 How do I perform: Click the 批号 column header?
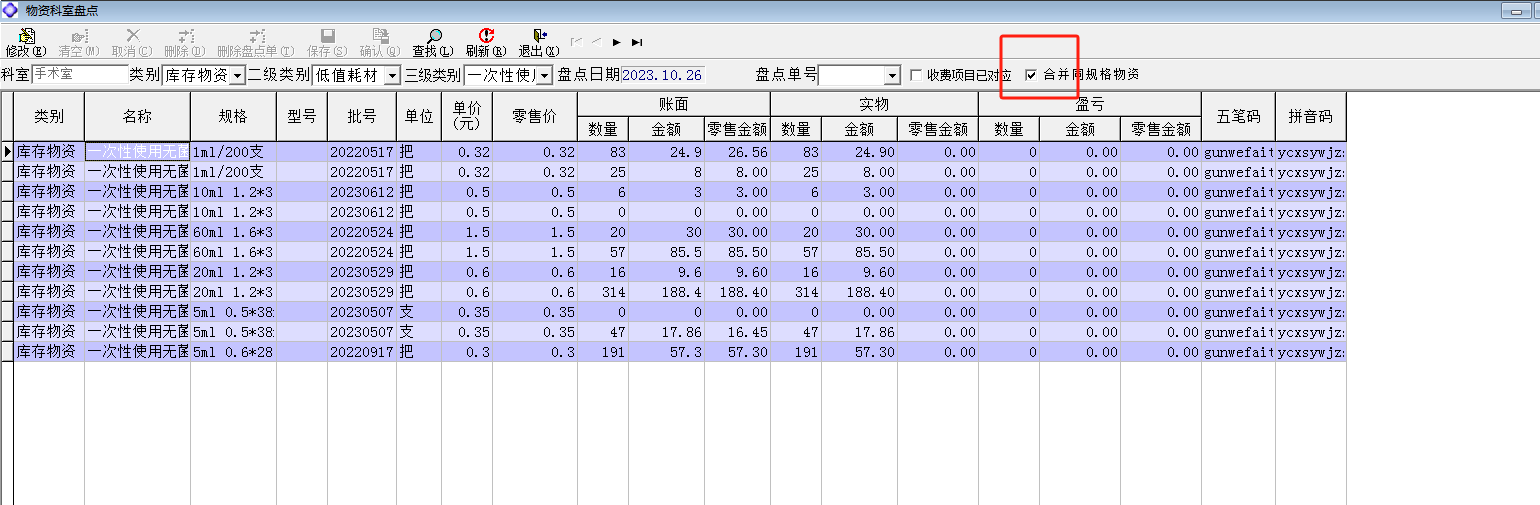click(362, 116)
